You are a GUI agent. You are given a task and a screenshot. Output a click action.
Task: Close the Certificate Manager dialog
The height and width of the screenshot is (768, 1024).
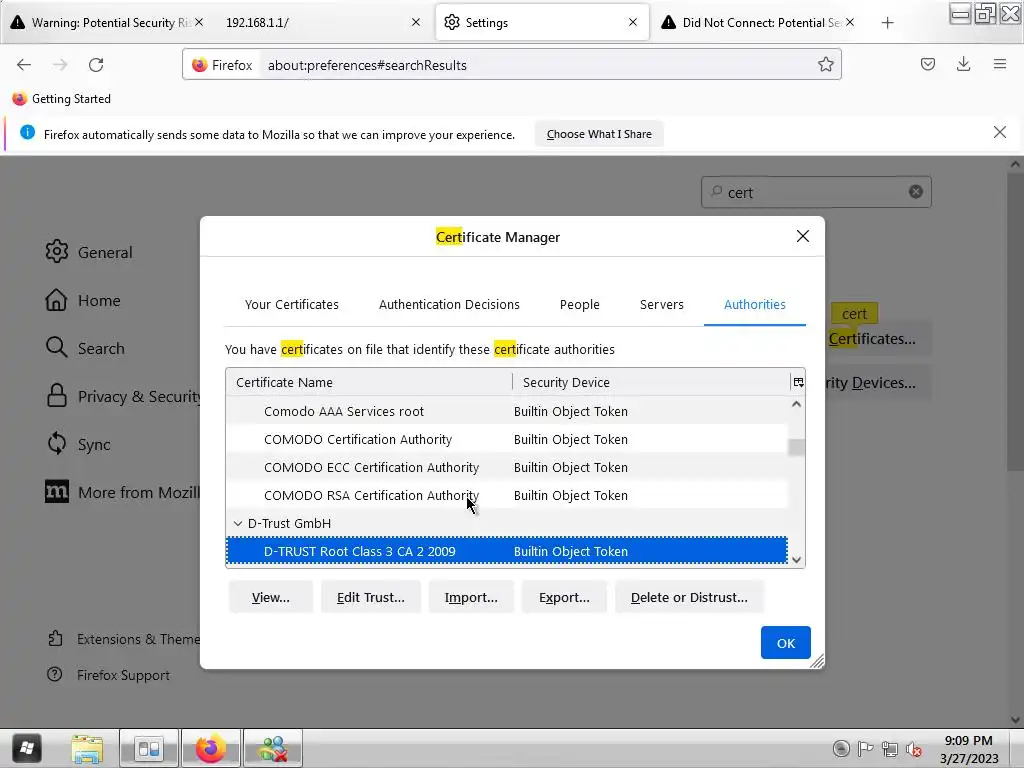pos(803,236)
